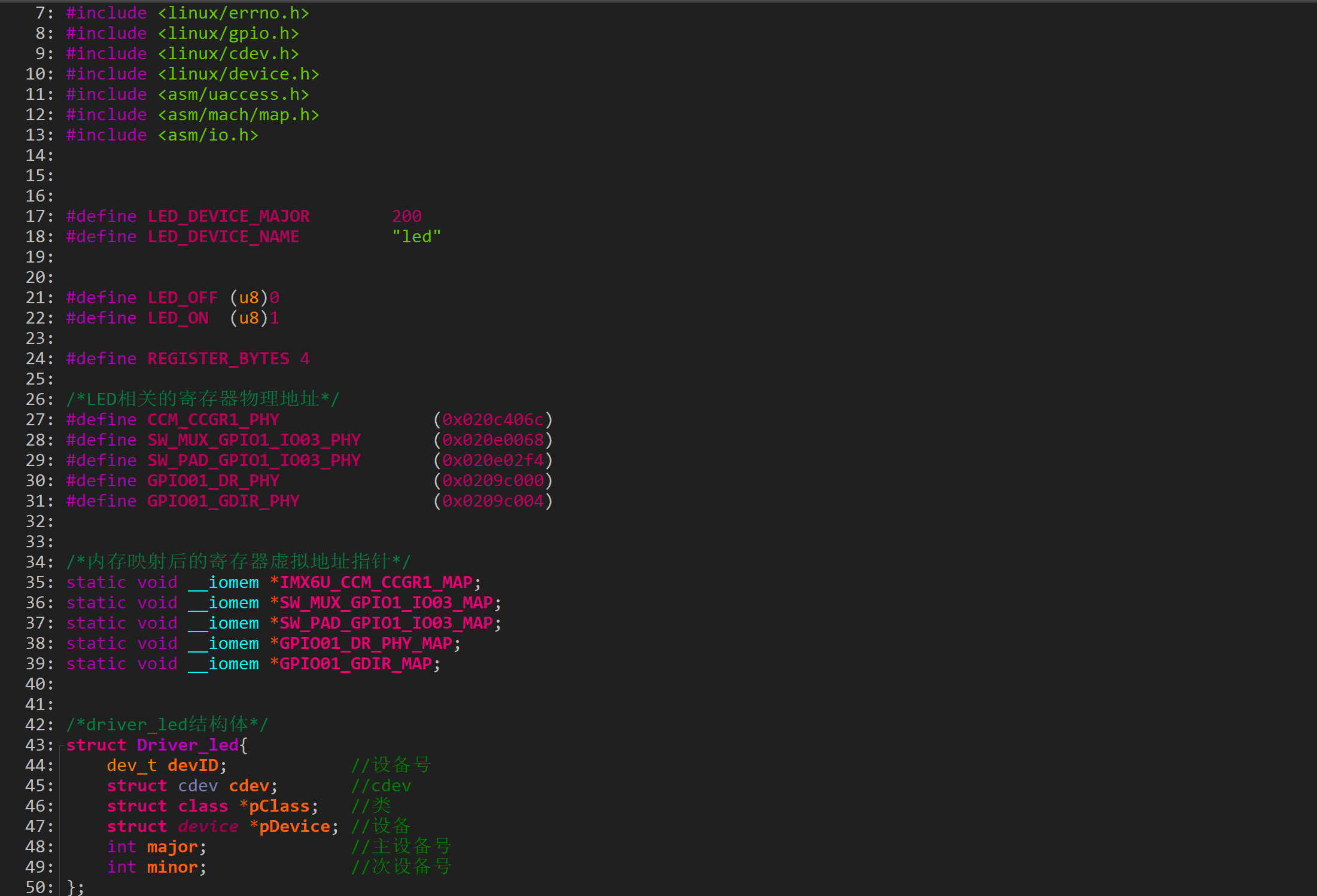1317x896 pixels.
Task: Click the address 0x0209c000
Action: [492, 481]
